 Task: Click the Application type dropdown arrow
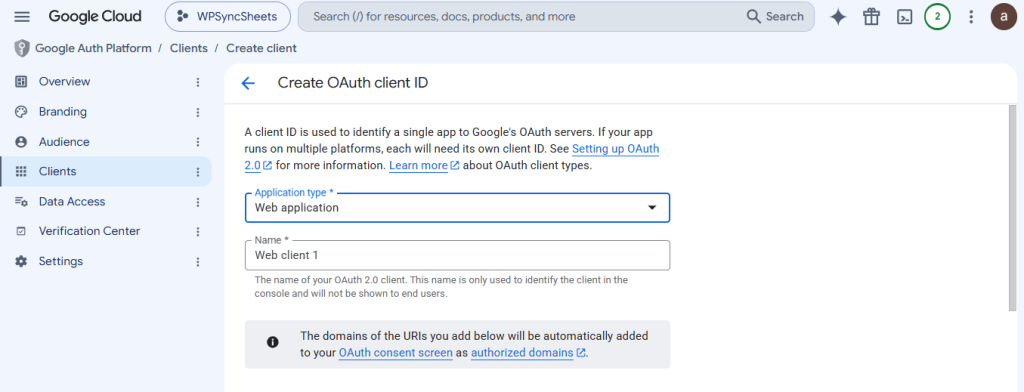651,208
